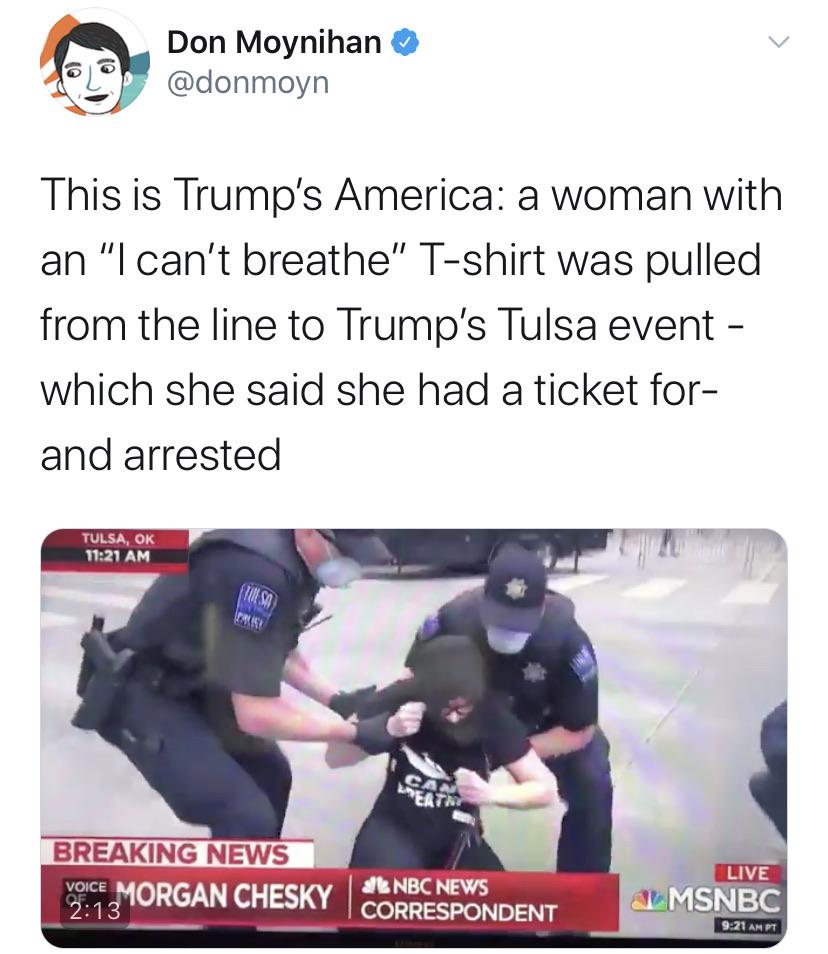Click the blue verified badge
This screenshot has height=954, width=828.
point(405,43)
